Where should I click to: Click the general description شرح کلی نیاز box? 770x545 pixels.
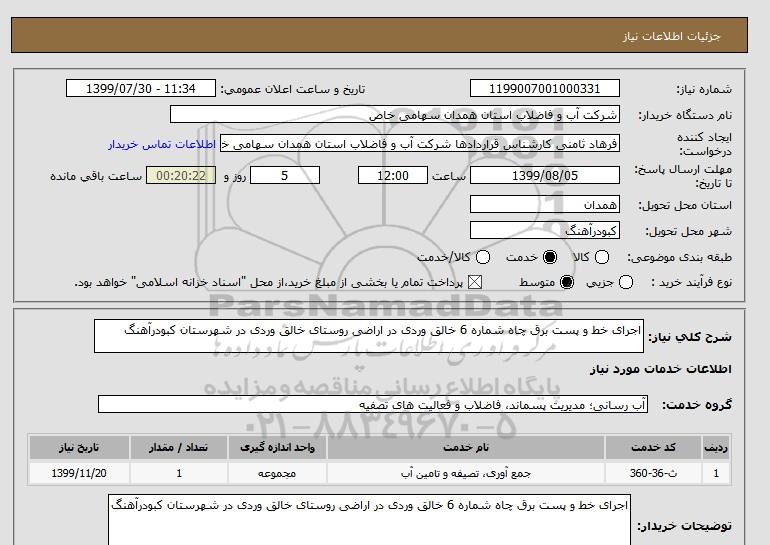pyautogui.click(x=369, y=336)
